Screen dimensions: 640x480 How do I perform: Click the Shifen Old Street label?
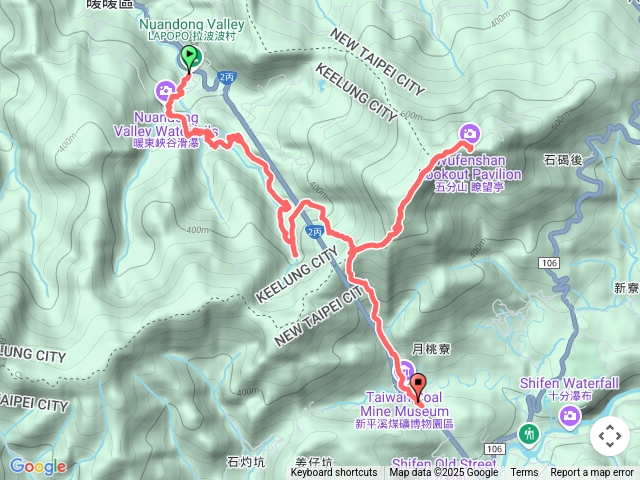point(444,464)
